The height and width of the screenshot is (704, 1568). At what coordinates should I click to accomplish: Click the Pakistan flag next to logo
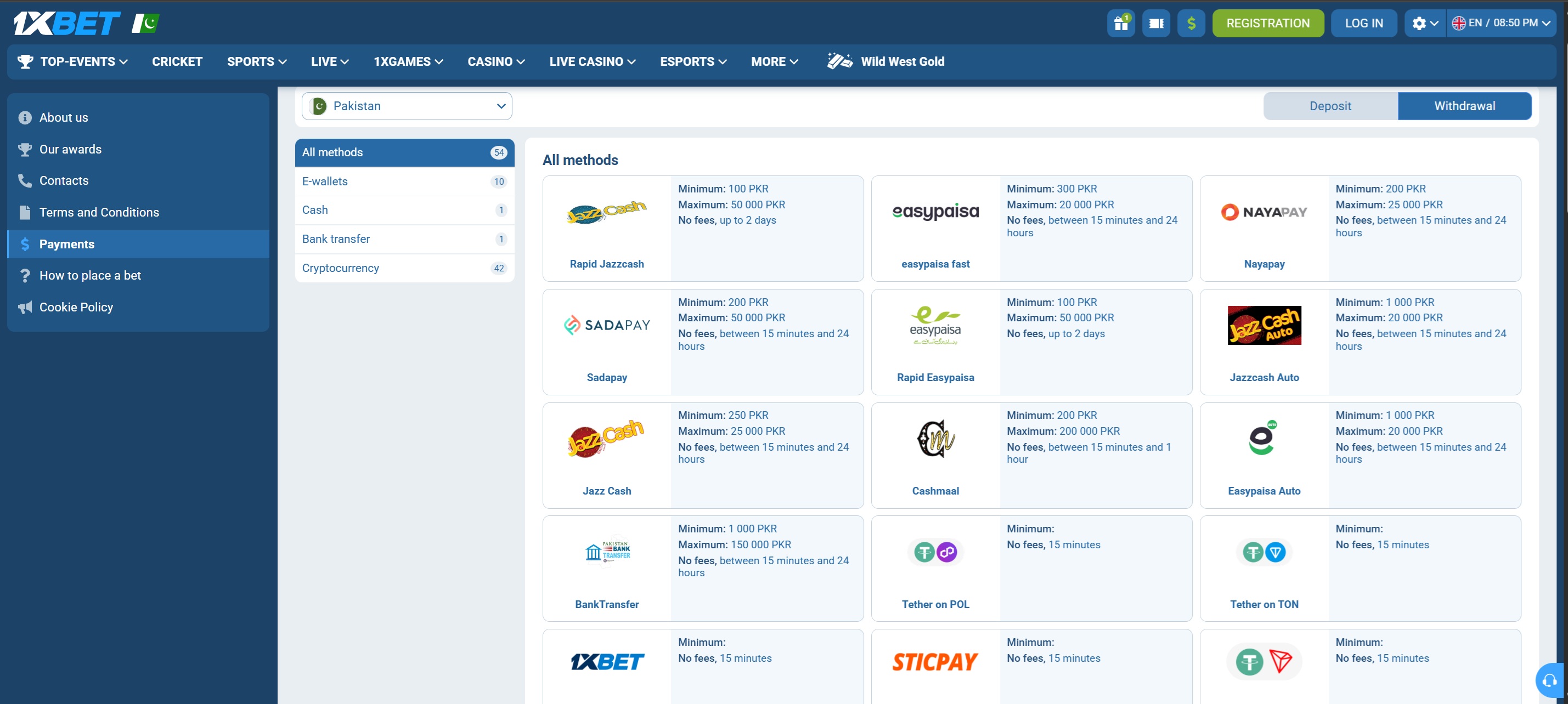point(145,23)
